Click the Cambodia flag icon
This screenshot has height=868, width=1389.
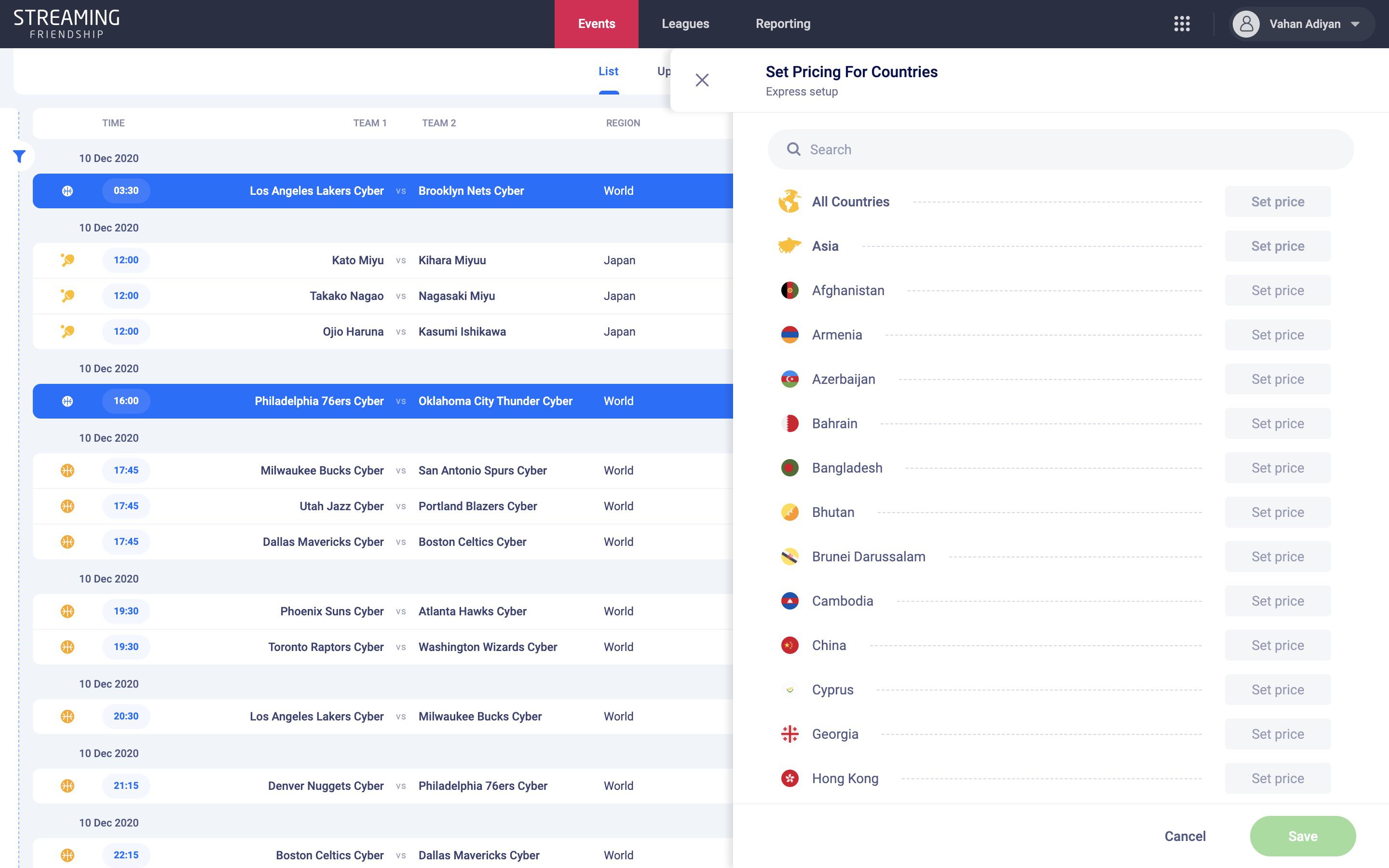(x=790, y=601)
